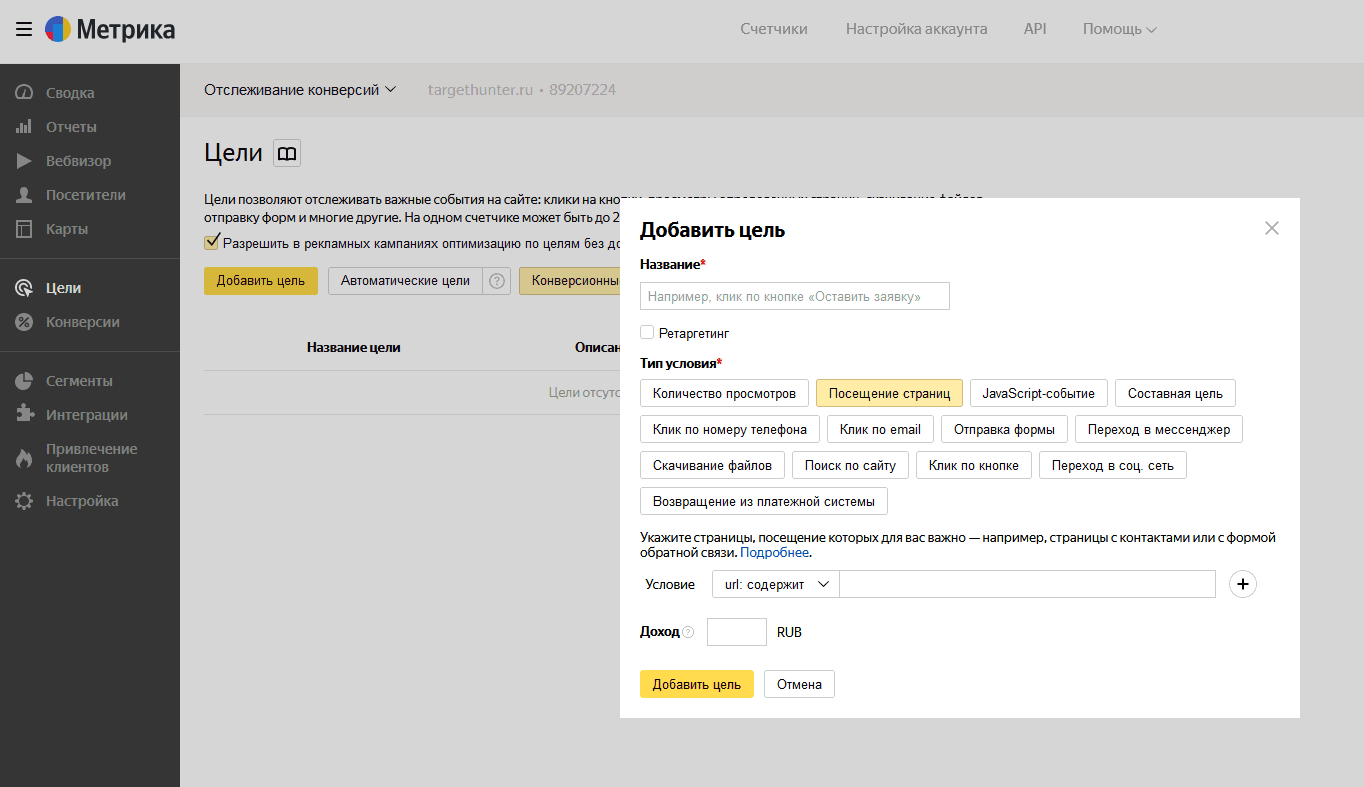The height and width of the screenshot is (787, 1364).
Task: Click the Интеграции puzzle icon
Action: pos(25,415)
